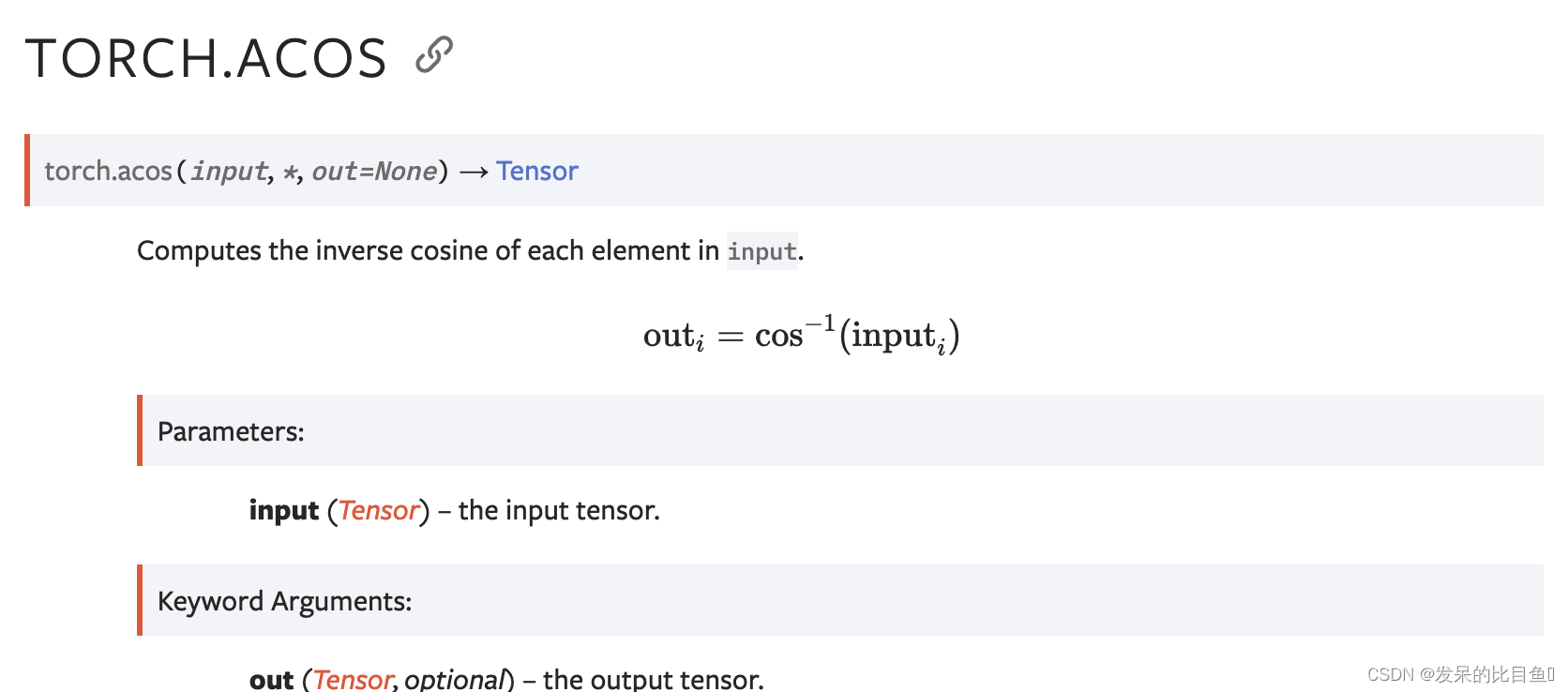Viewport: 1568px width, 692px height.
Task: Click the Keyword Arguments: section header
Action: pyautogui.click(x=284, y=601)
